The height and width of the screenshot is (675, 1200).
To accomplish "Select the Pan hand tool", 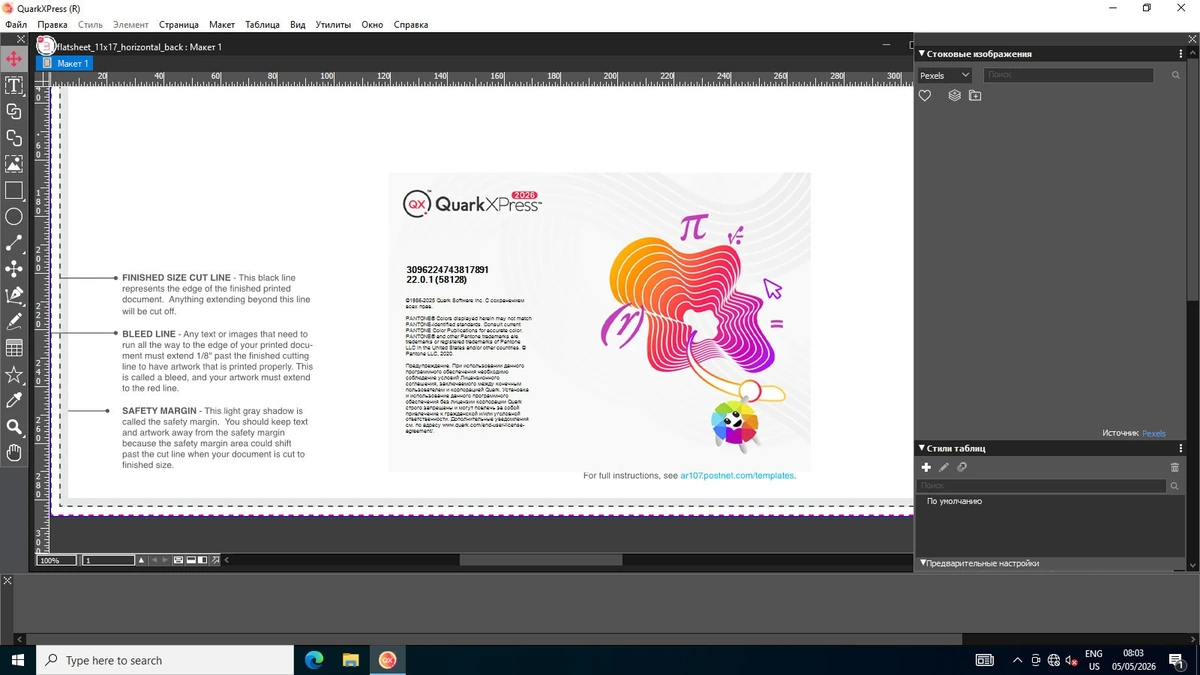I will click(14, 453).
